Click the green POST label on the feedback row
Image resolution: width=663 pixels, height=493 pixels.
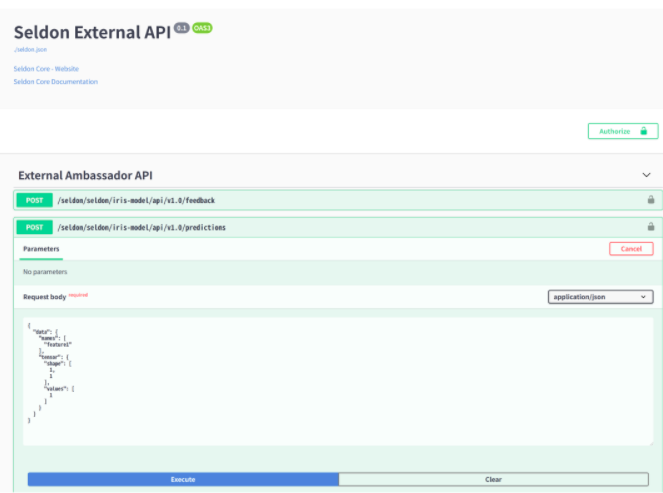click(35, 200)
